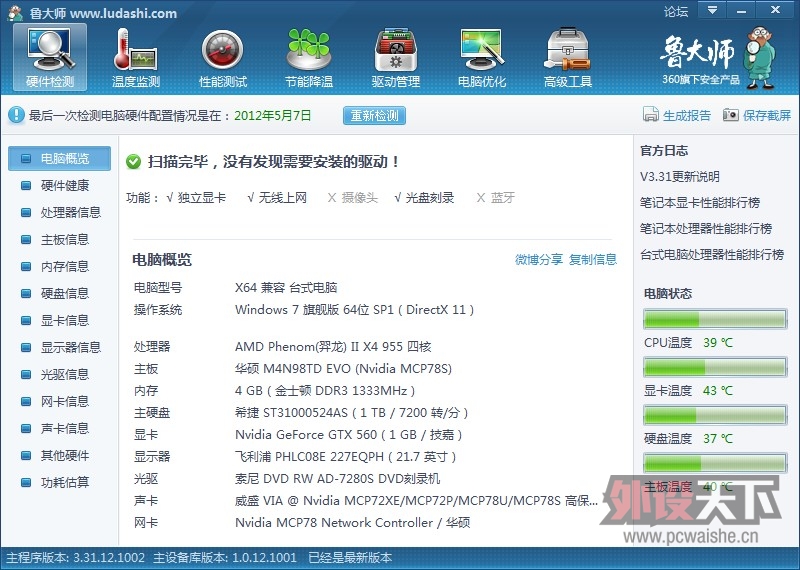
Task: Open the 电脑优化 PC optimization tool
Action: point(482,57)
